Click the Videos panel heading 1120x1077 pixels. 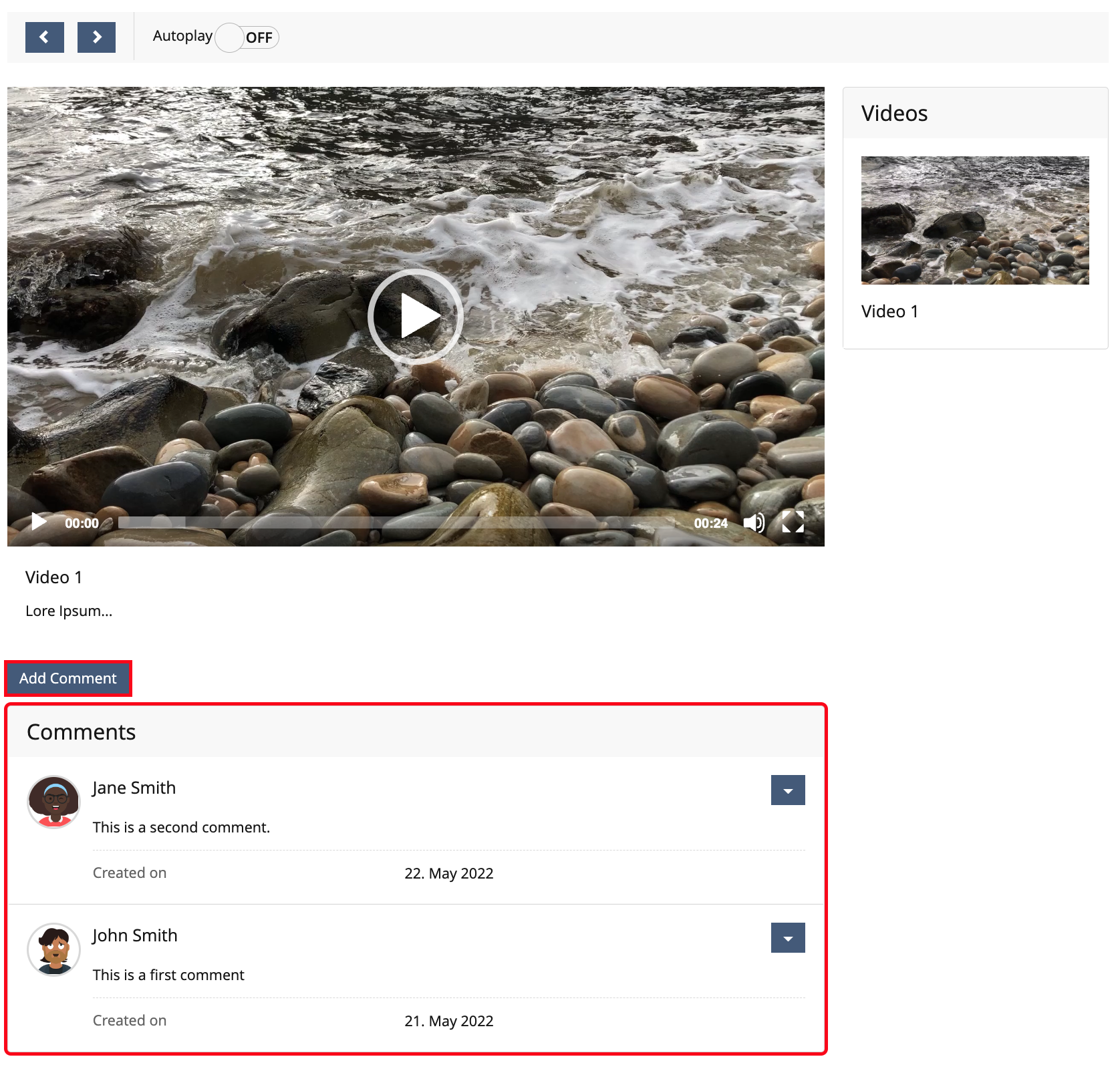(894, 114)
